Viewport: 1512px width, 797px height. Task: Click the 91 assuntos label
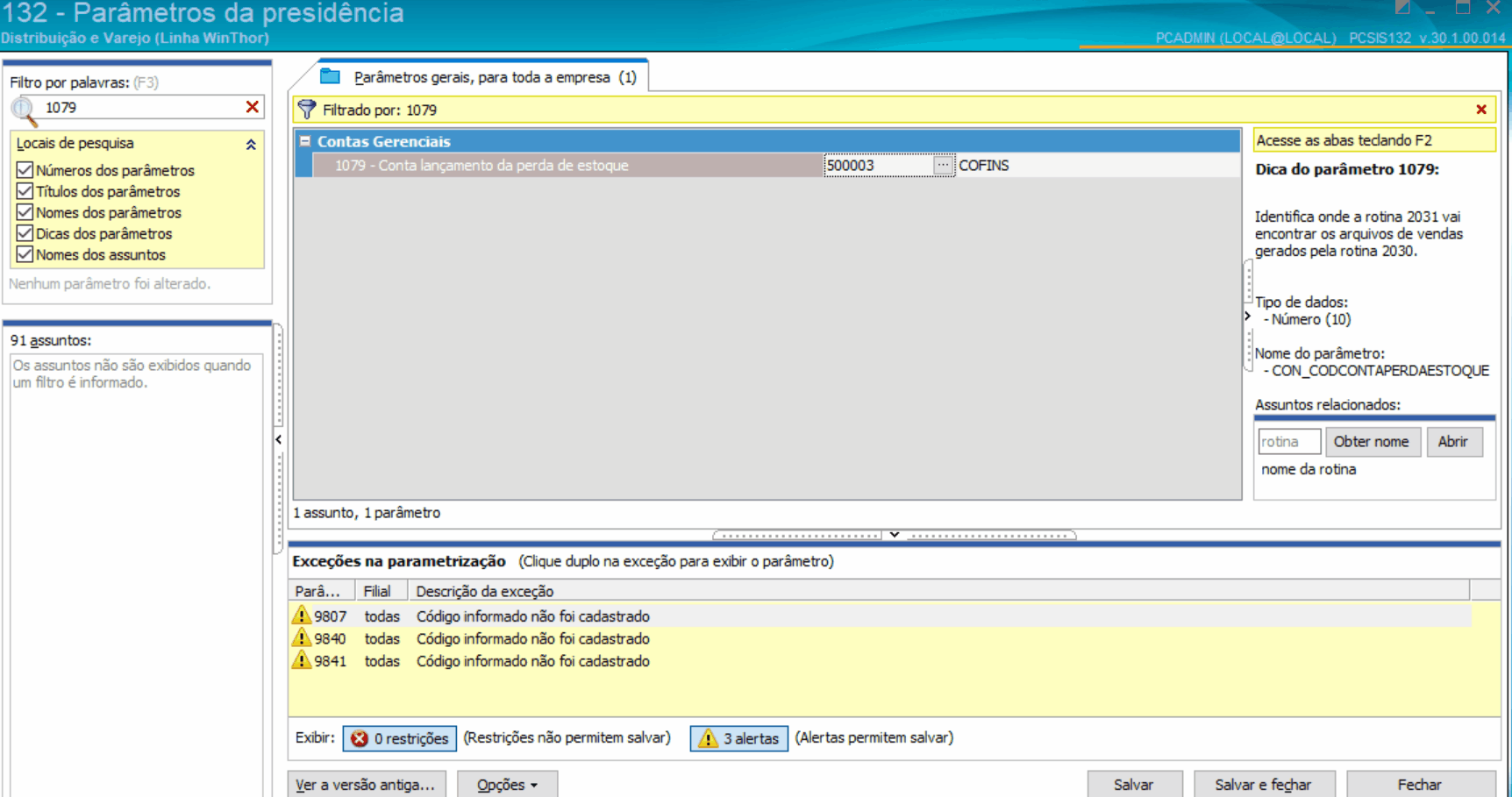tap(51, 340)
